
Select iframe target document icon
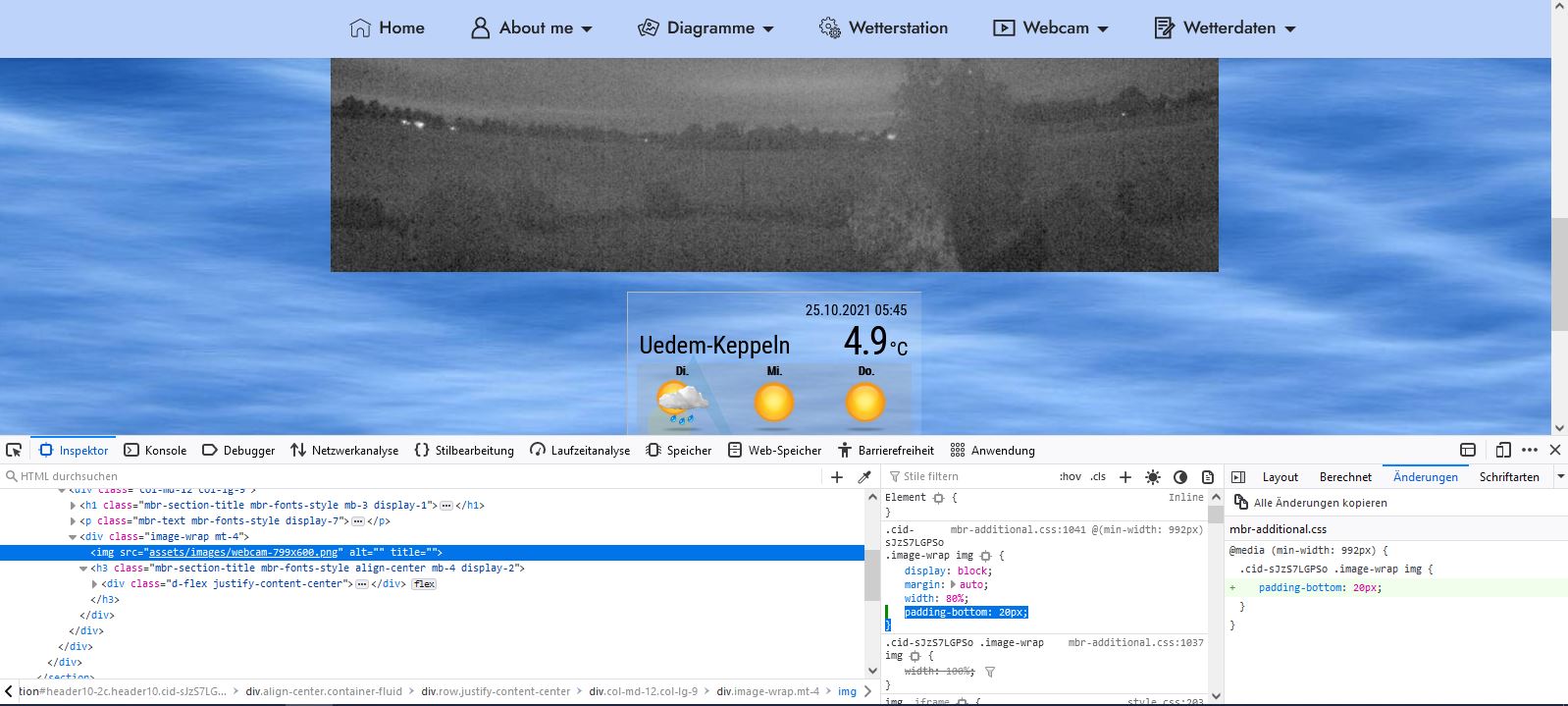point(1468,450)
